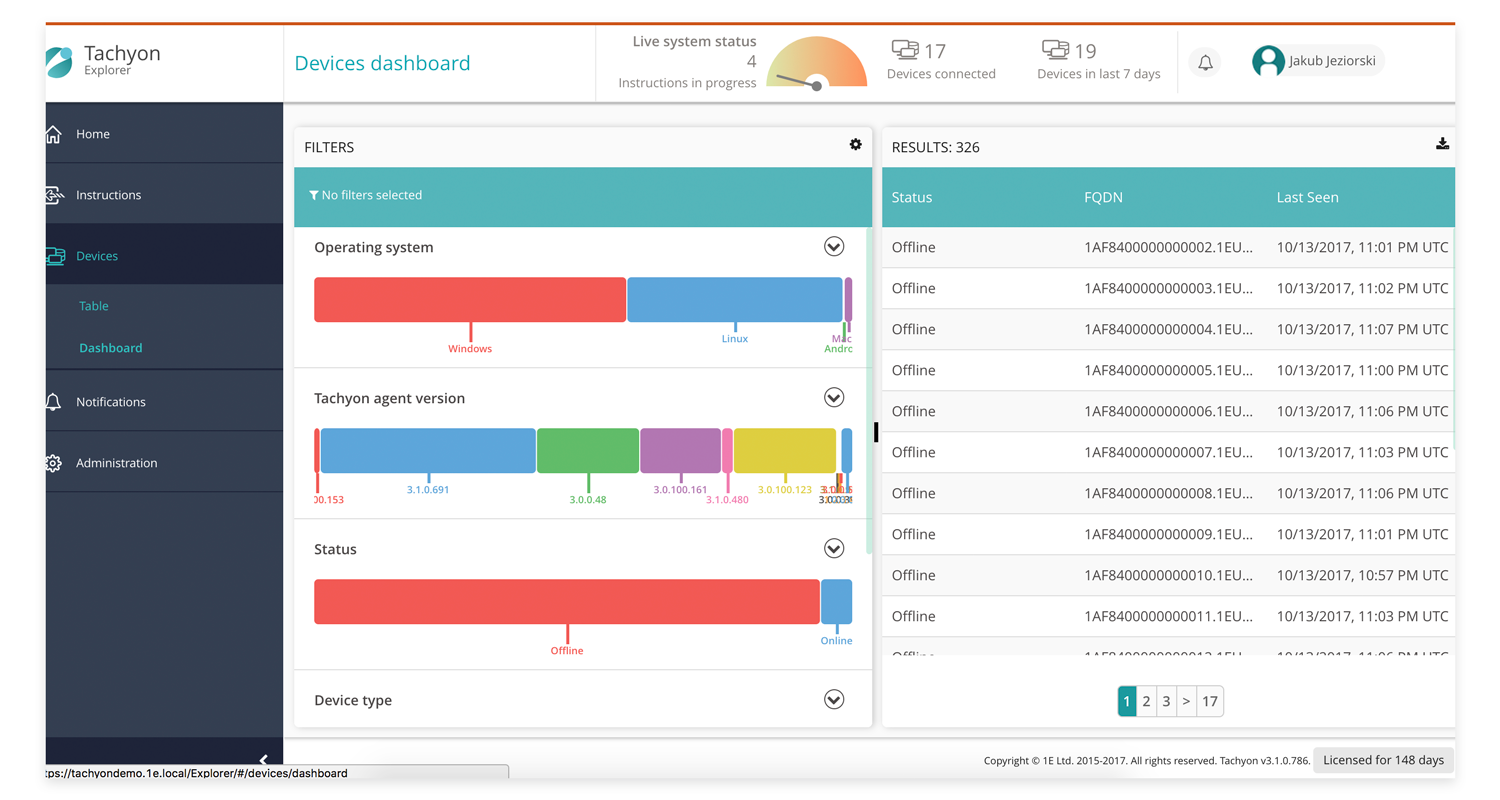
Task: Click 10/13/2017, 10:57 PM UTC cell
Action: [x=1362, y=575]
